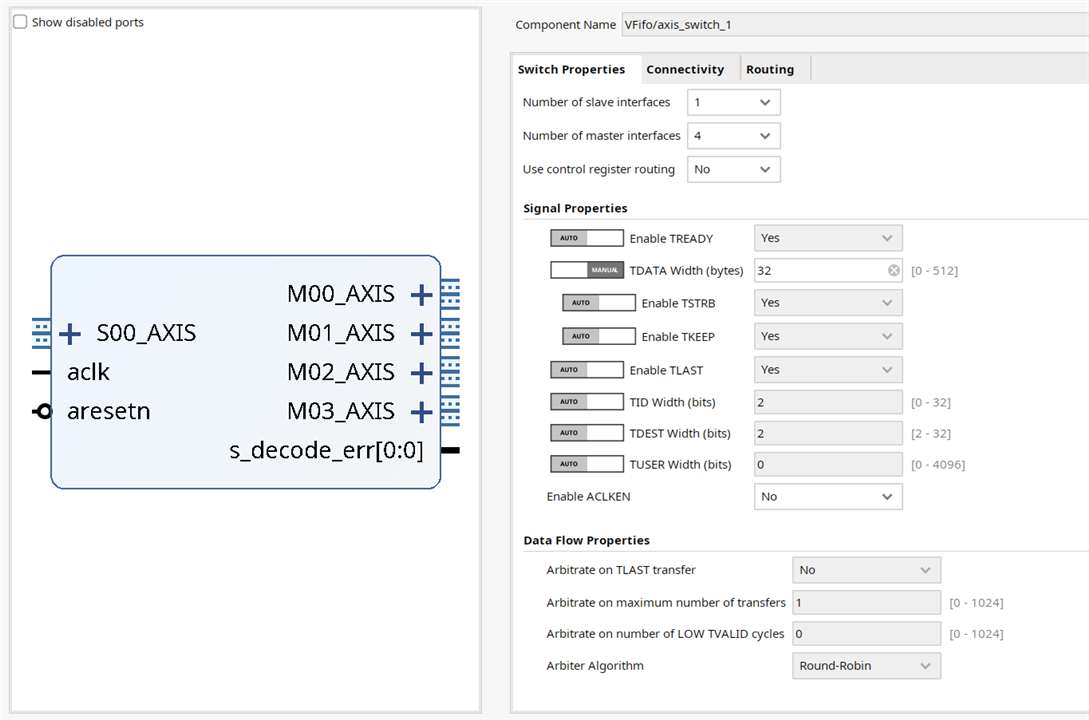Select the S00_AXIS label in the block diagram

pos(147,334)
